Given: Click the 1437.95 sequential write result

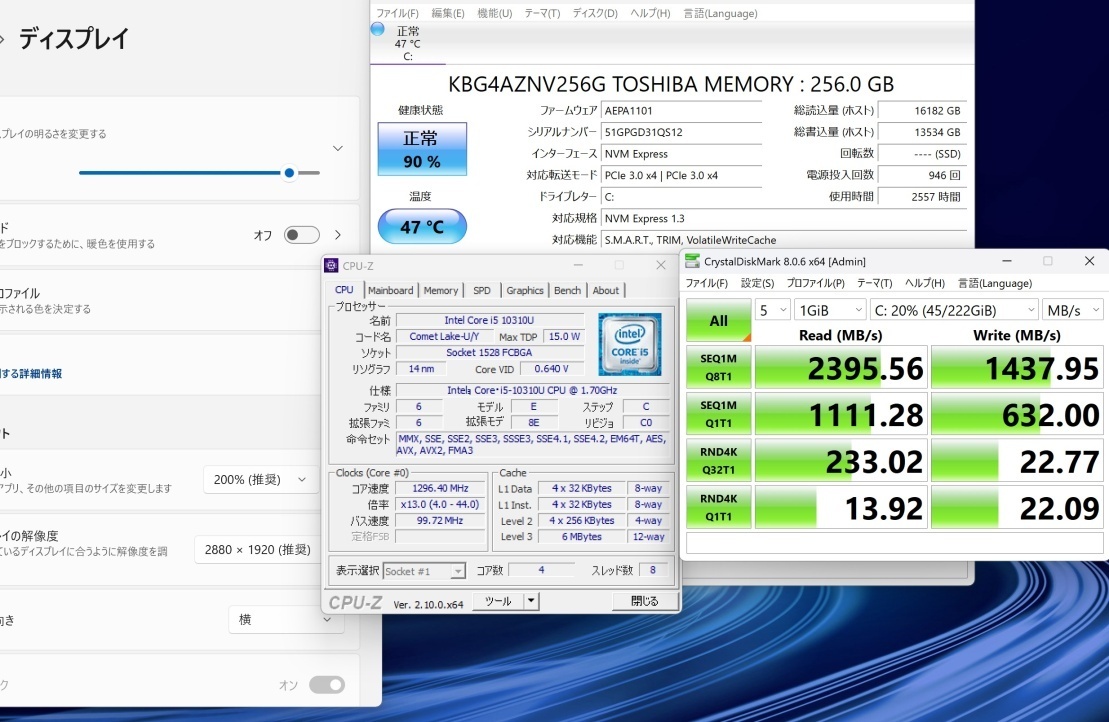Looking at the screenshot, I should (1017, 368).
